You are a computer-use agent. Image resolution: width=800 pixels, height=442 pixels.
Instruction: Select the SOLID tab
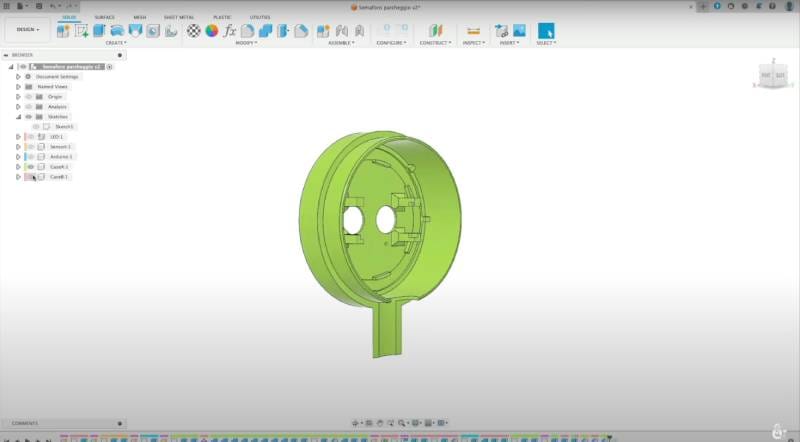tap(69, 17)
